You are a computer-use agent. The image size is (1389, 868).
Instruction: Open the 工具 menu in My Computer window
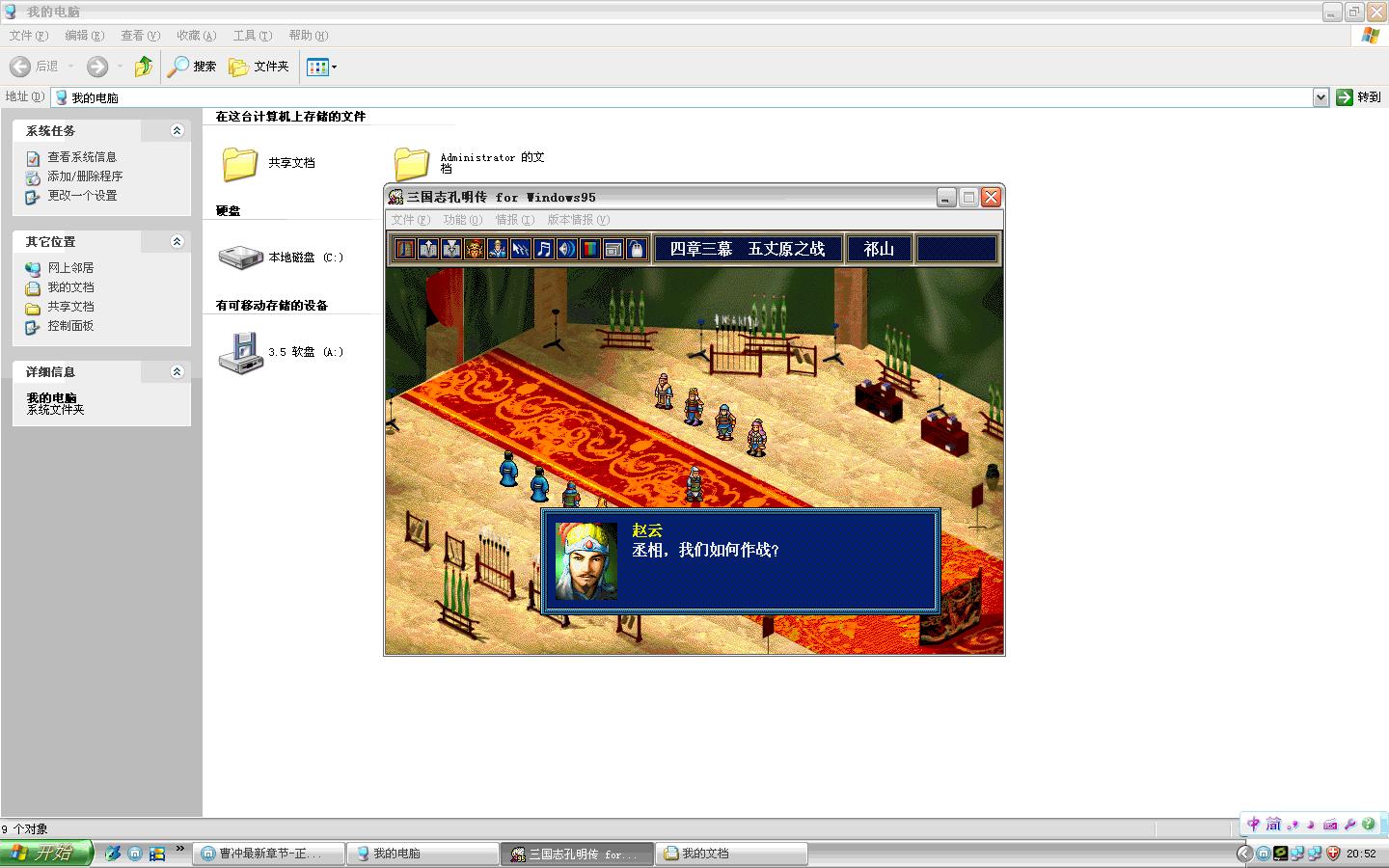click(x=252, y=36)
